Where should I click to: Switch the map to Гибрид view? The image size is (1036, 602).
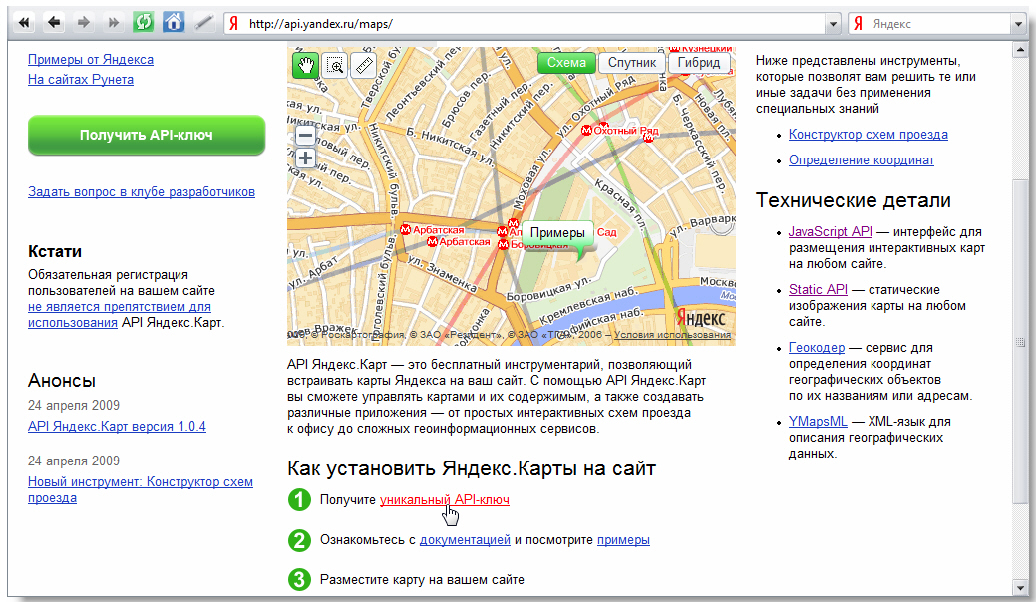tap(698, 63)
